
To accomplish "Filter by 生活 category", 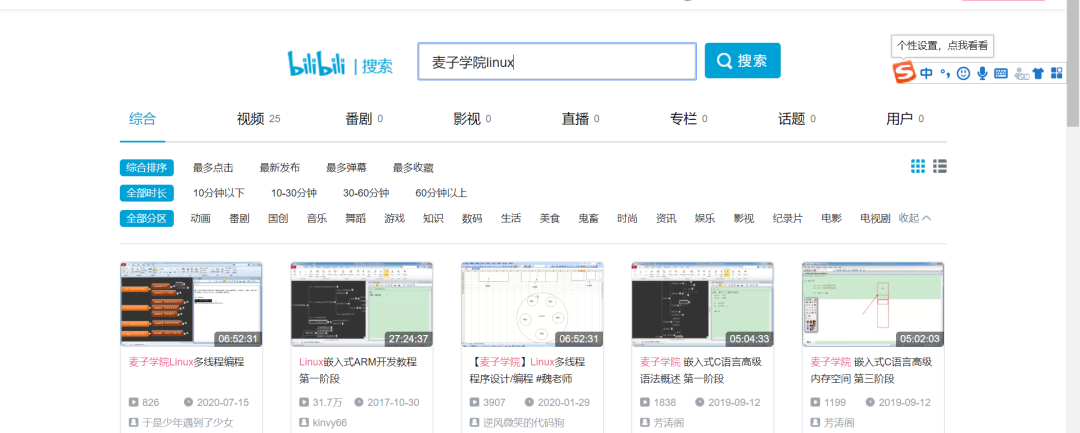I will pyautogui.click(x=511, y=219).
